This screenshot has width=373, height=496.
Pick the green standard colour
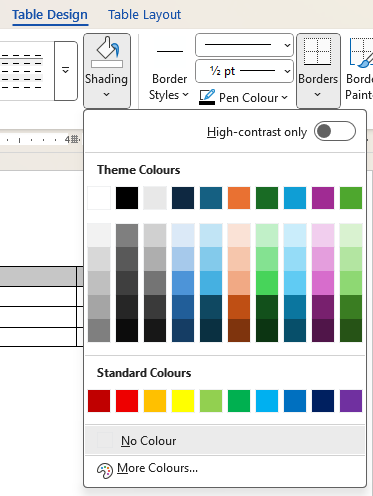click(x=239, y=401)
